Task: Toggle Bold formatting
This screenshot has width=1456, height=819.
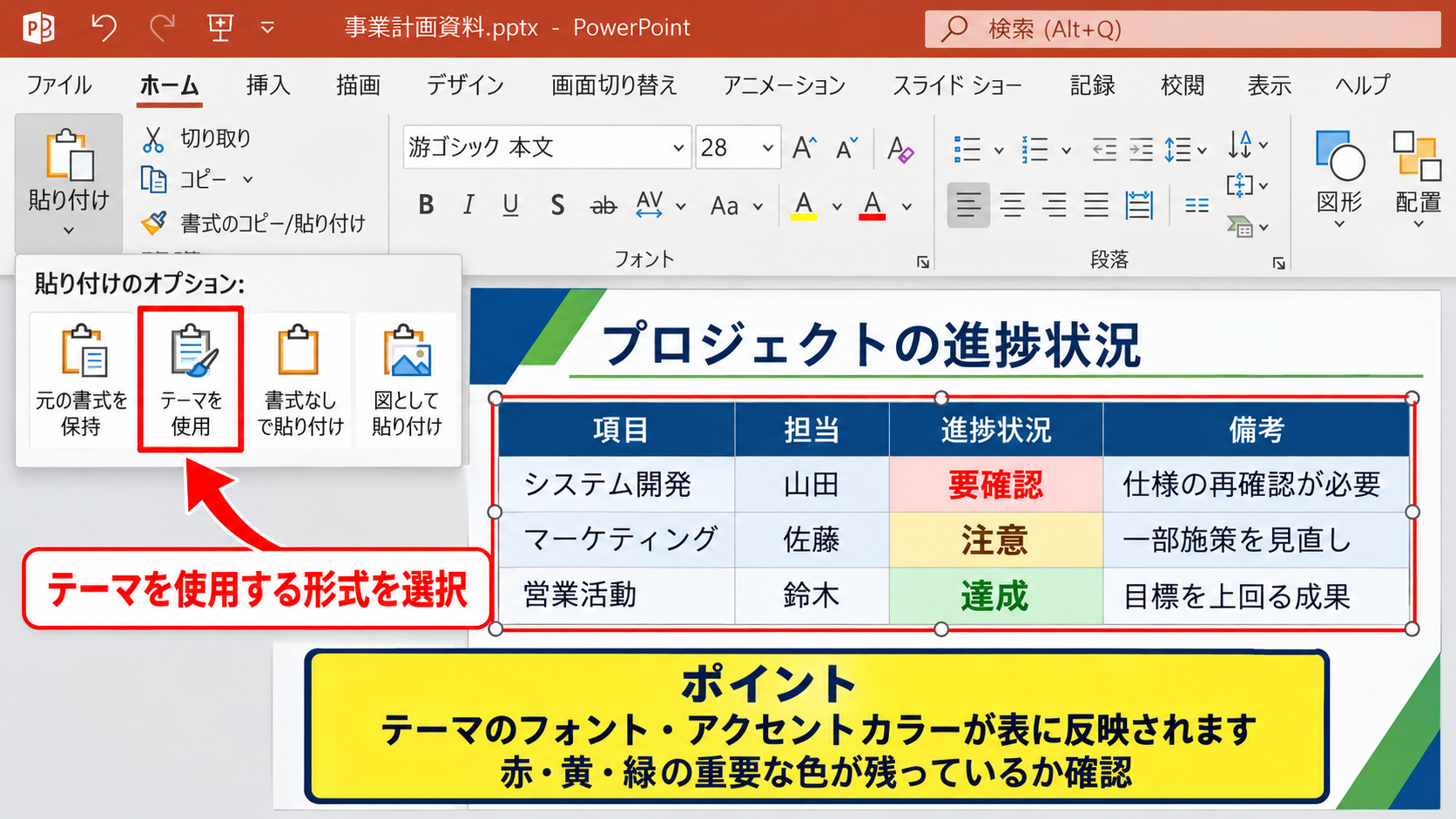Action: coord(426,205)
